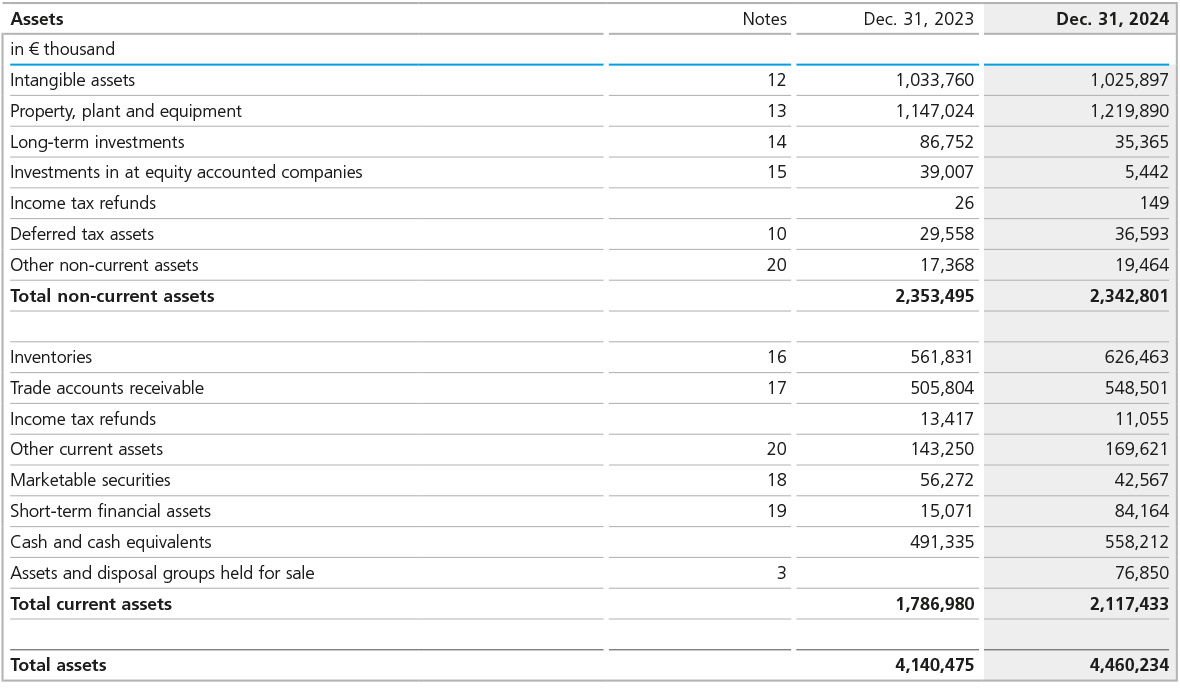Click the 39,007 equity accounted companies value
Screen dimensions: 1180x690
click(946, 172)
